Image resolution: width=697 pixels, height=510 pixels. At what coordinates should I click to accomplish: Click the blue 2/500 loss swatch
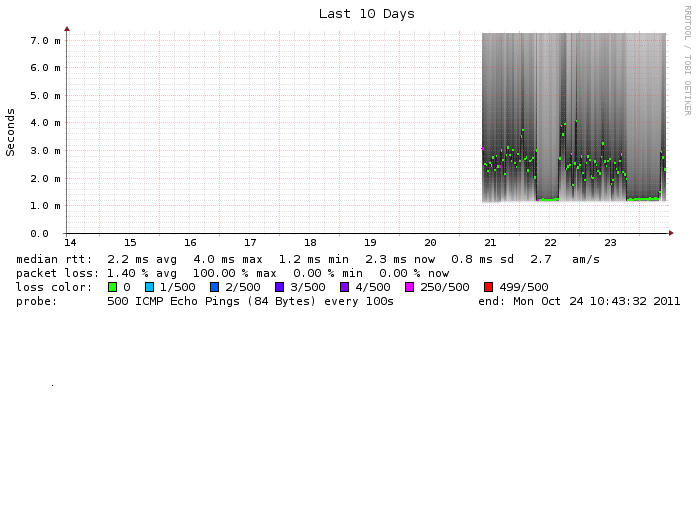pos(214,287)
